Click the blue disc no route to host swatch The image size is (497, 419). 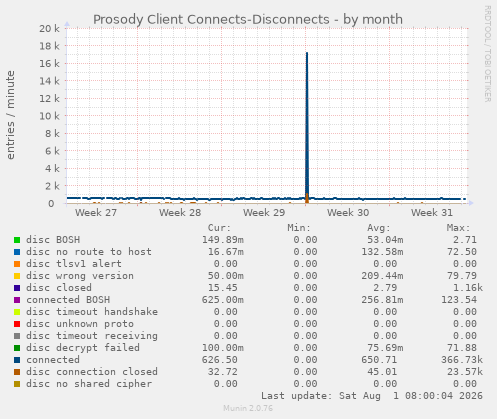(17, 252)
